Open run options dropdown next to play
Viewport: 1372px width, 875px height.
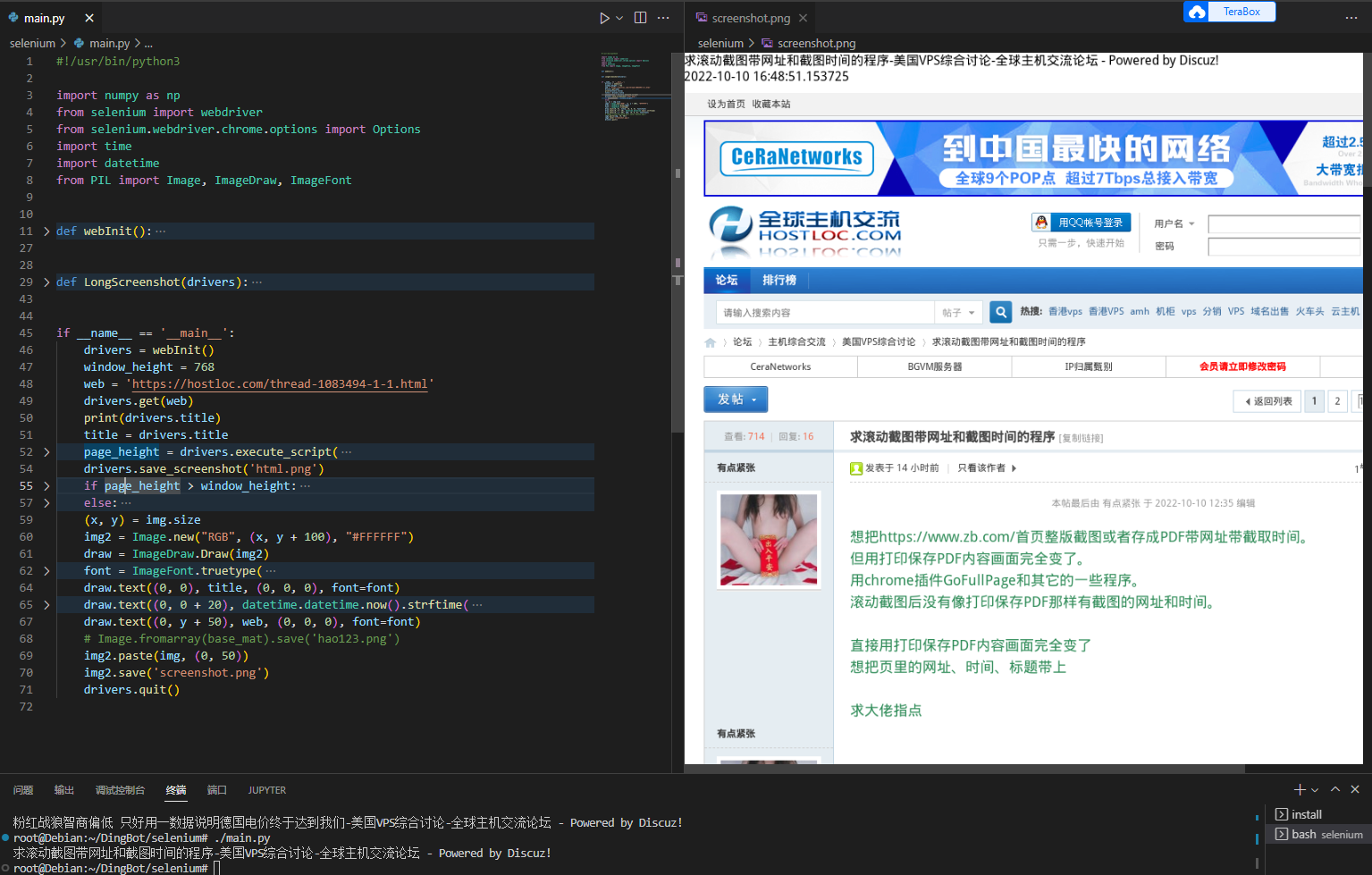point(619,18)
